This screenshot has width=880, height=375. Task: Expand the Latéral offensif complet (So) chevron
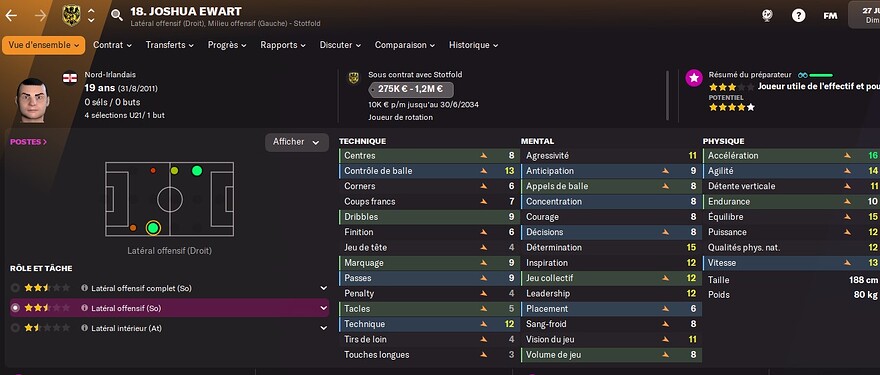tap(323, 288)
